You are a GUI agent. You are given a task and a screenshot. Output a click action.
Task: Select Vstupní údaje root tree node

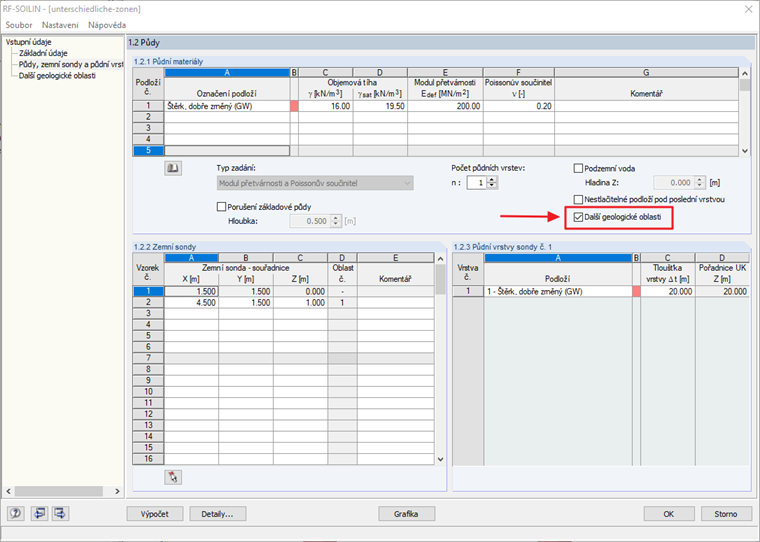click(29, 42)
